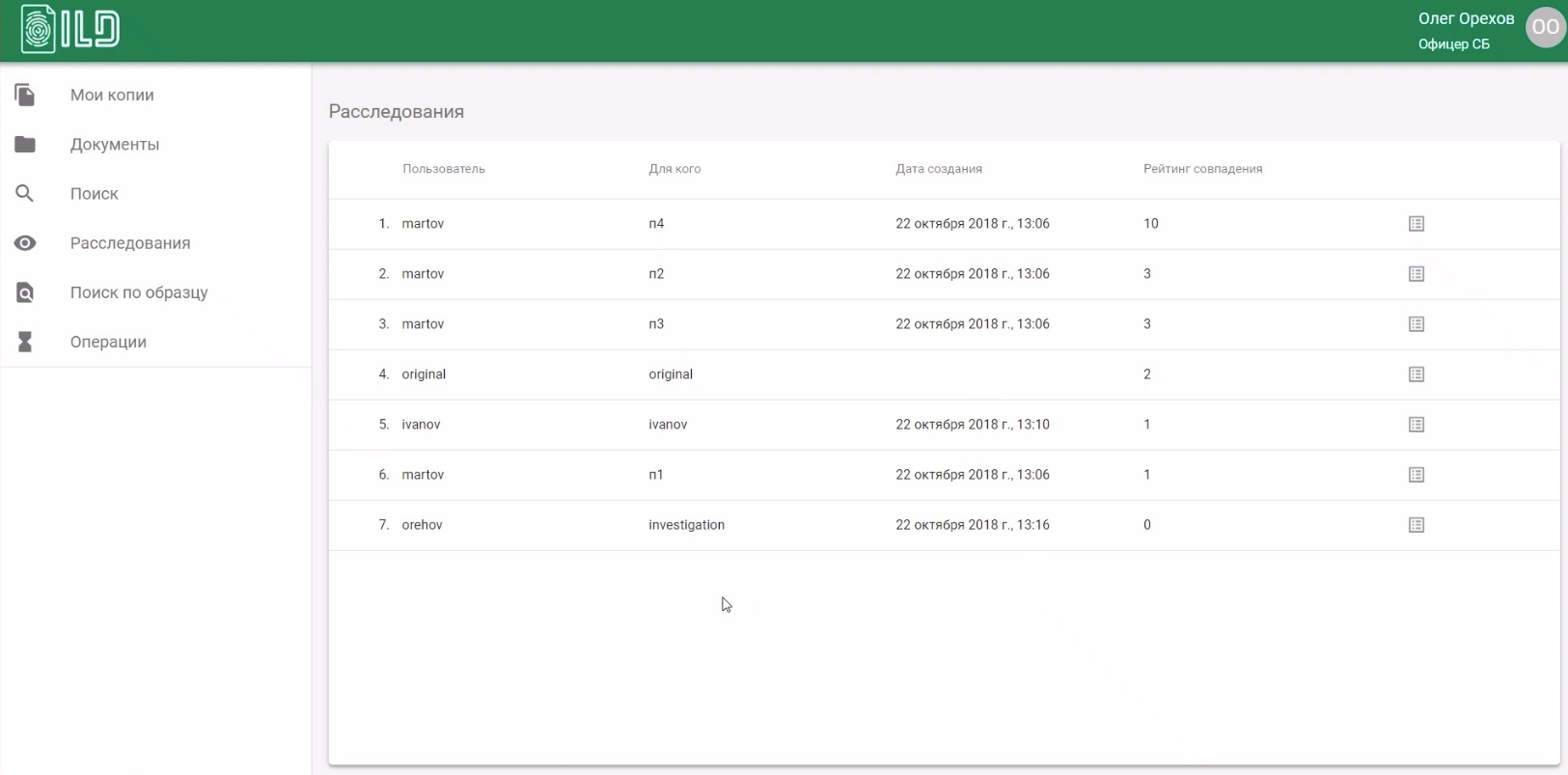Click row number 7.
The width and height of the screenshot is (1568, 775).
pyautogui.click(x=384, y=525)
